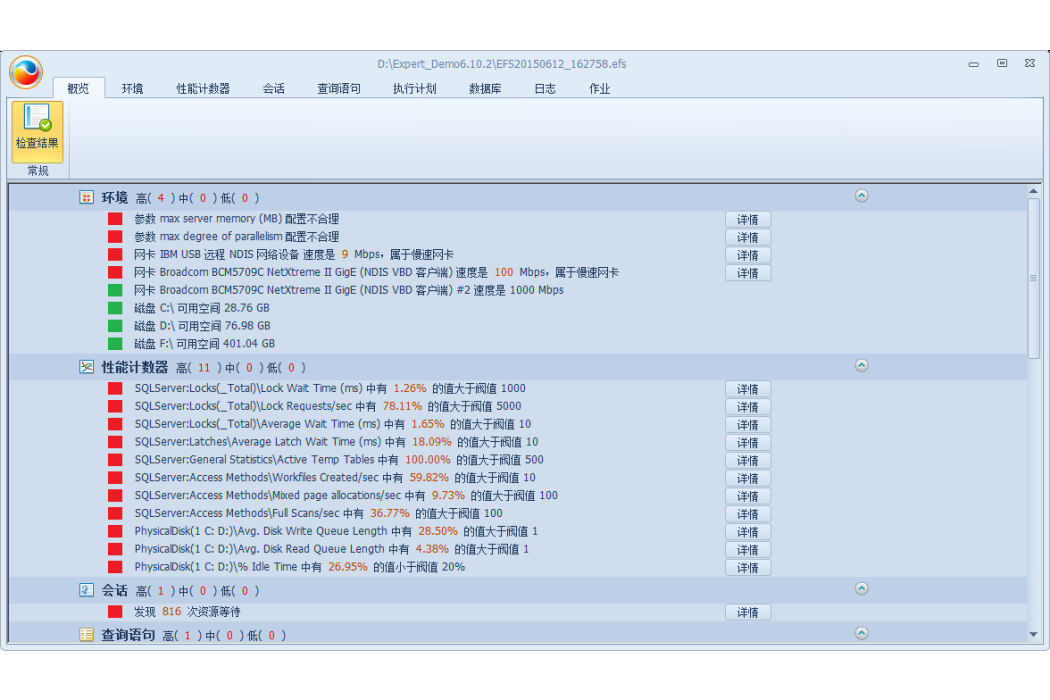Click the application orb logo button
1050x700 pixels.
(26, 72)
